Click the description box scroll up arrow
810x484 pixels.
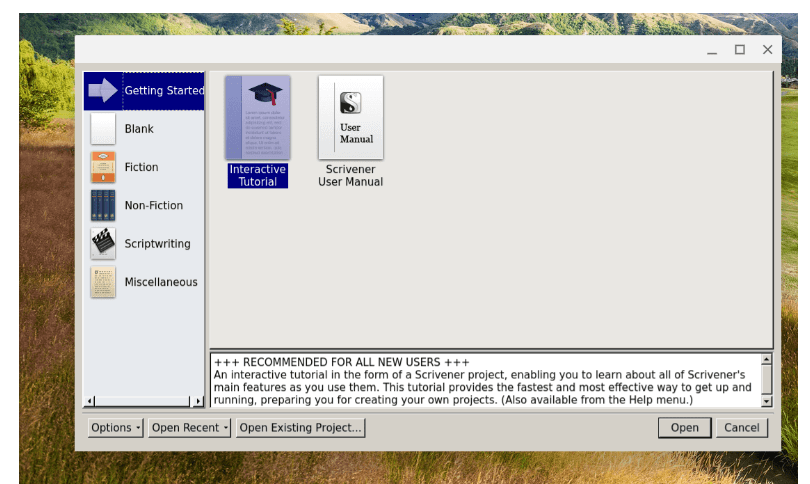(x=767, y=359)
